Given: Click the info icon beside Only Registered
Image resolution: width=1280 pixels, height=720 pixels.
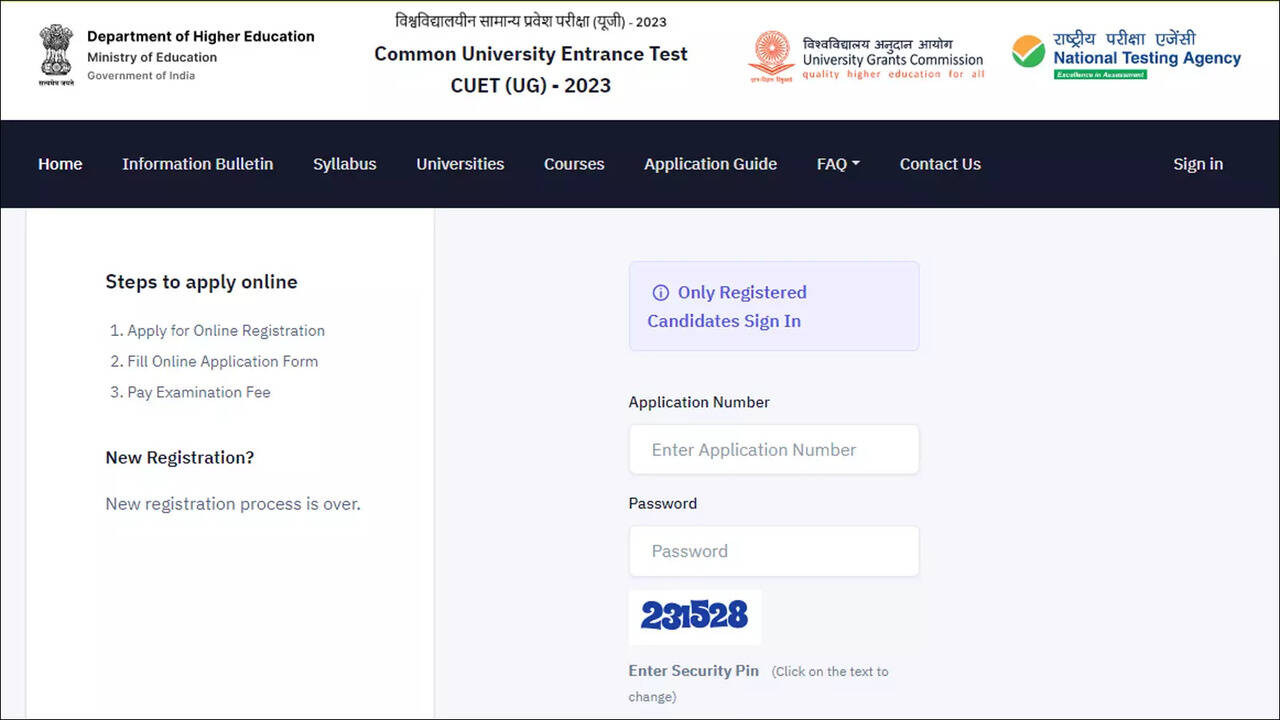Looking at the screenshot, I should tap(660, 293).
